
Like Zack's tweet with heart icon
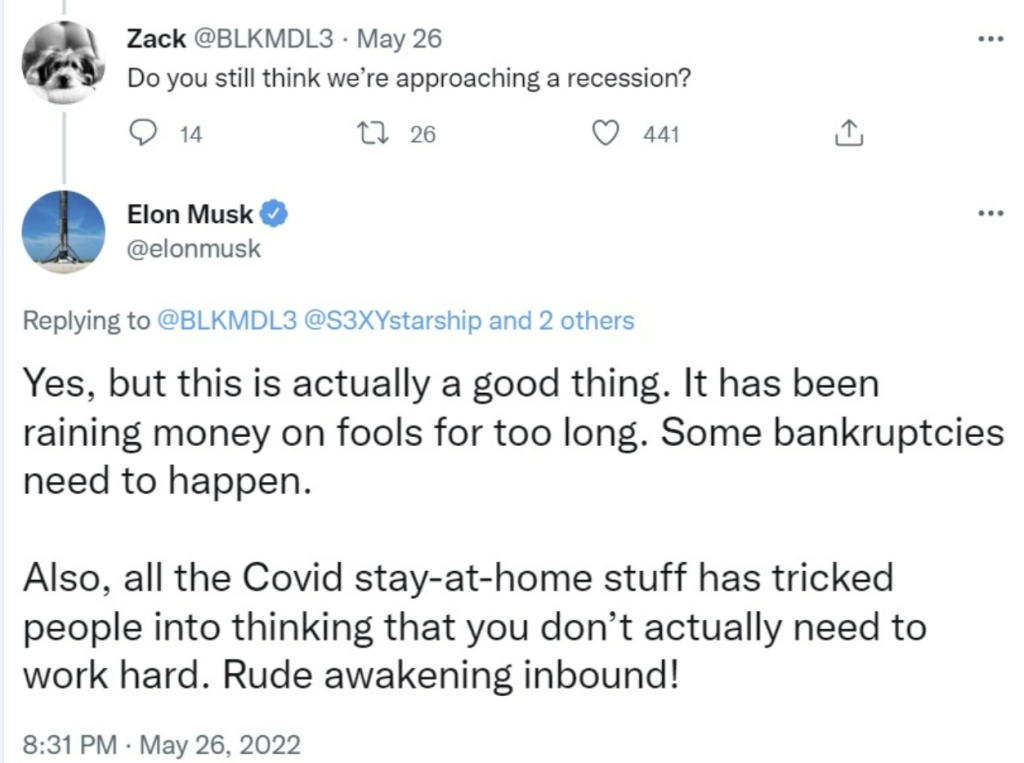[605, 133]
